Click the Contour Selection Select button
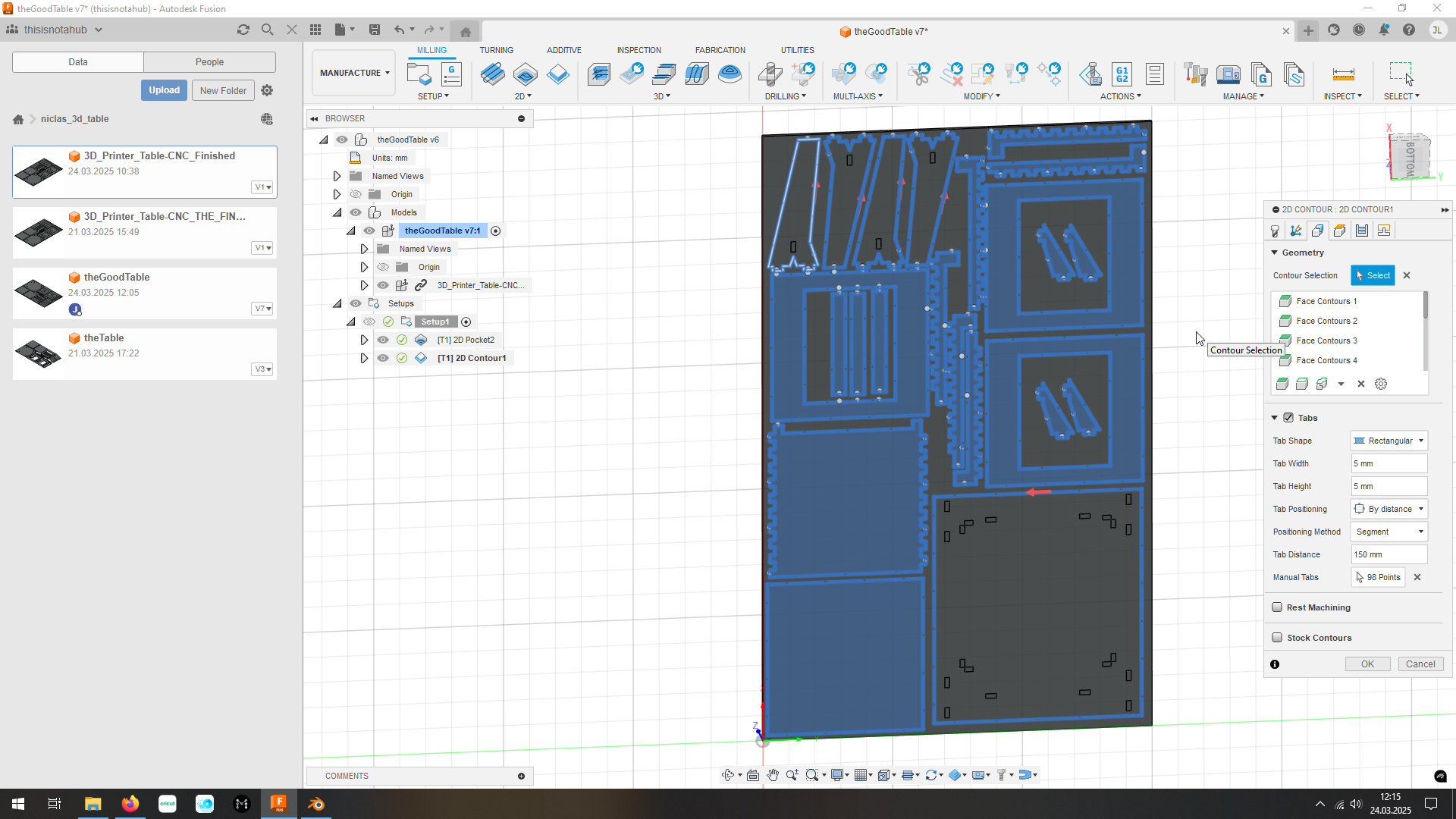Image resolution: width=1456 pixels, height=819 pixels. [x=1373, y=275]
